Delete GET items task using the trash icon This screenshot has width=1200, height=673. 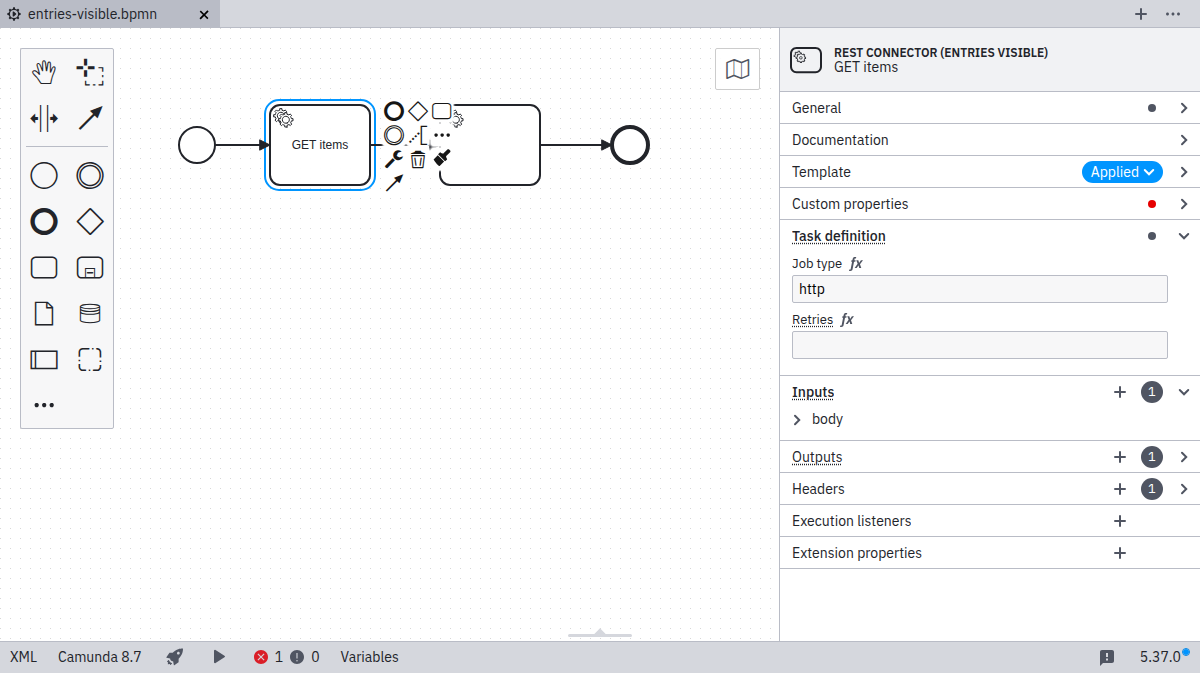417,159
